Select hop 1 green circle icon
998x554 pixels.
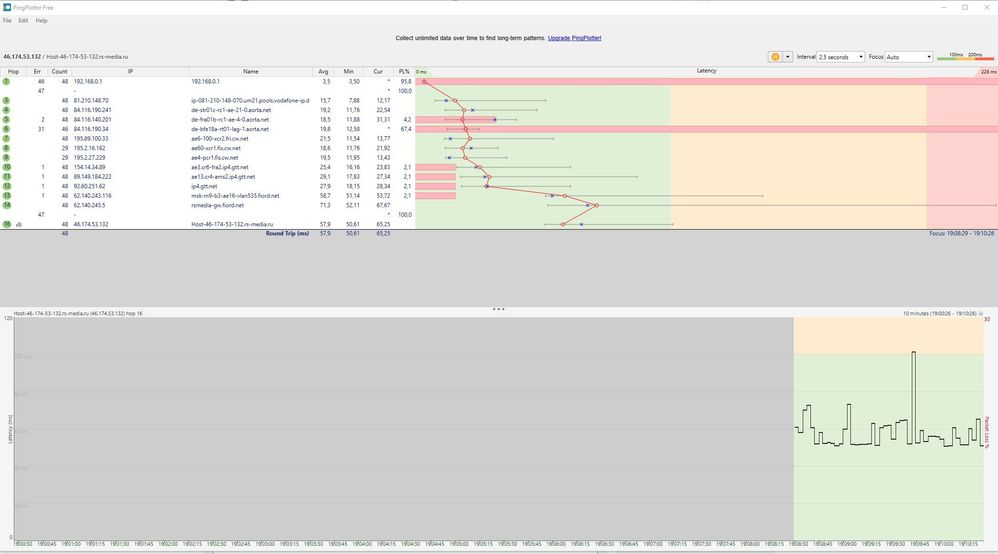pos(6,82)
